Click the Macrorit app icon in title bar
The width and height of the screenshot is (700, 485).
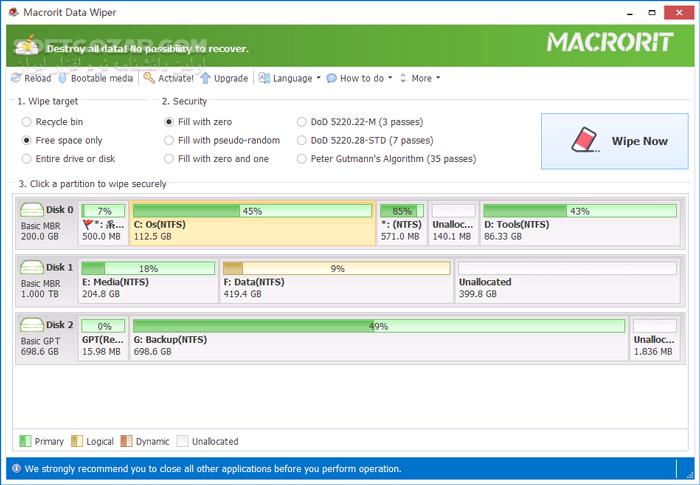[14, 12]
